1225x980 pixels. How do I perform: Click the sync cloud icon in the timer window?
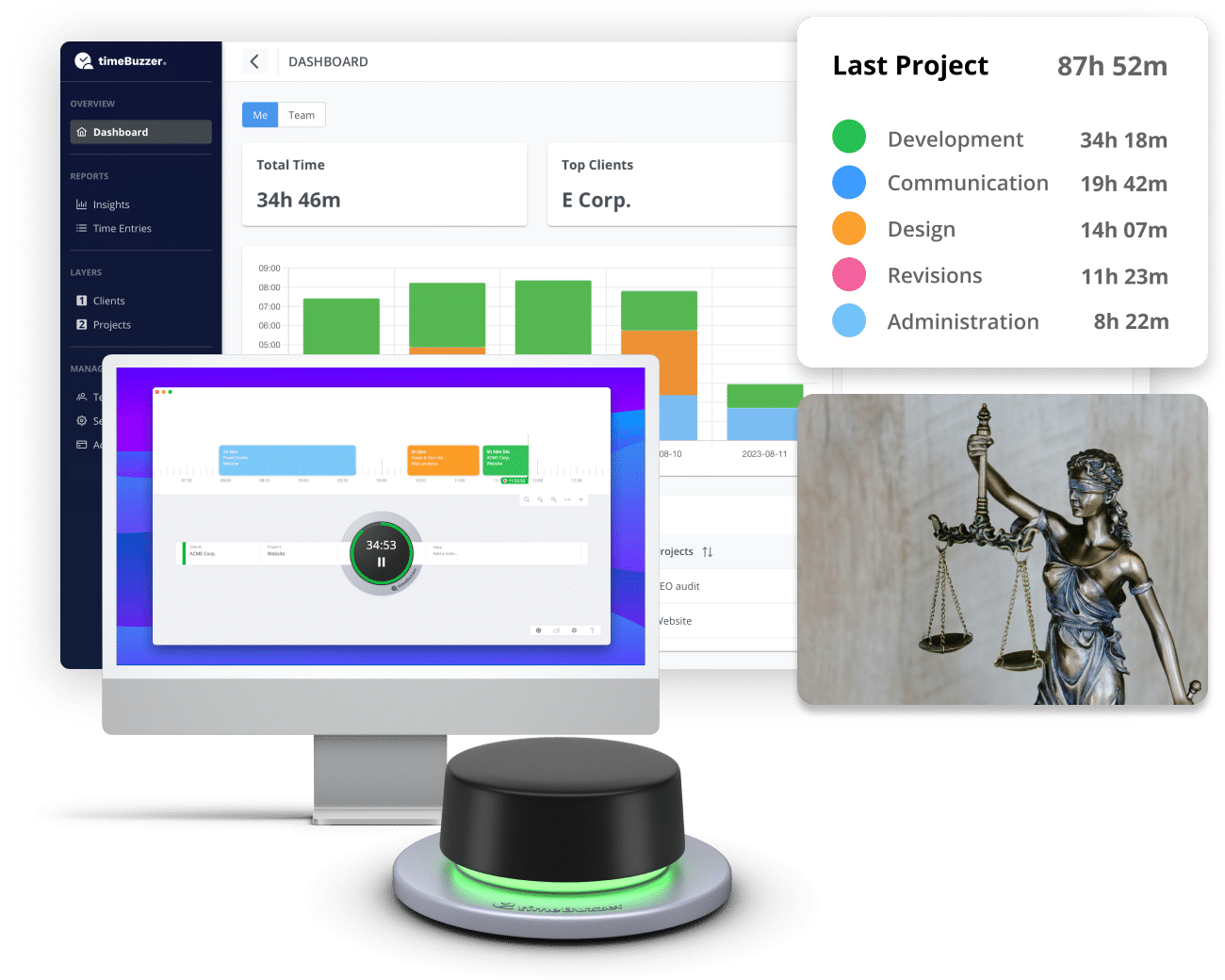556,630
